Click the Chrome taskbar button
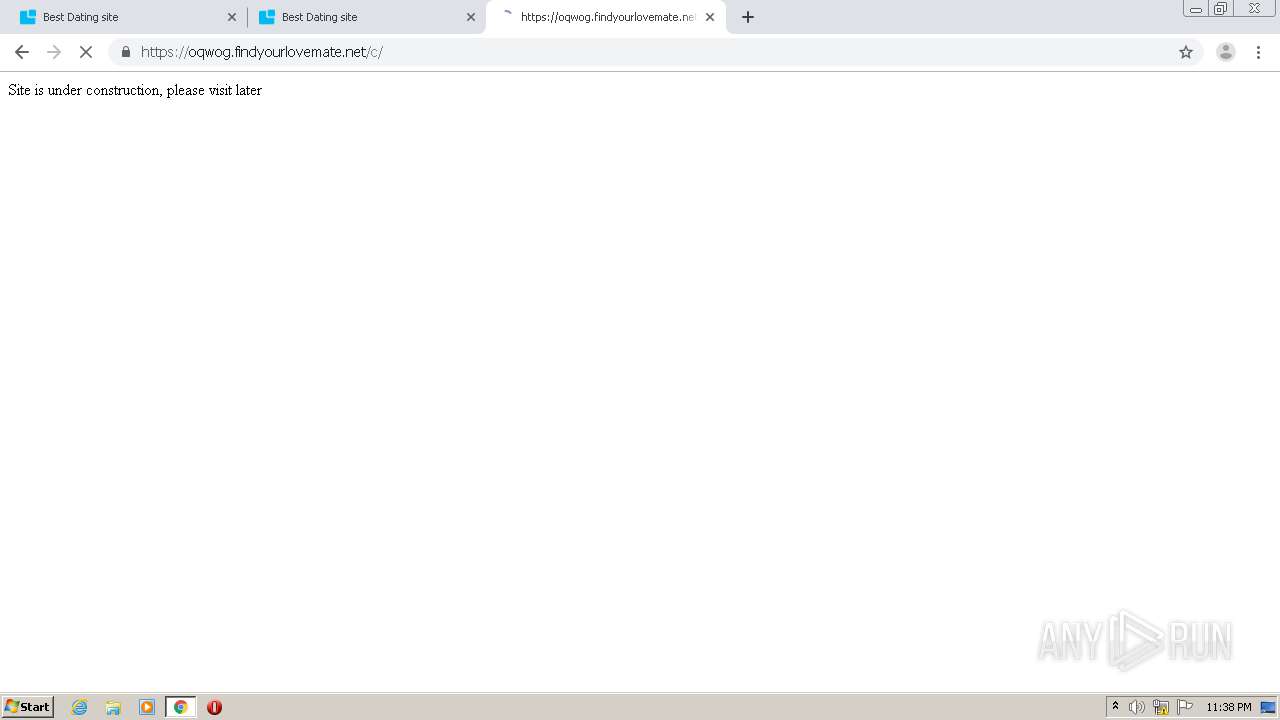The width and height of the screenshot is (1280, 720). tap(180, 707)
